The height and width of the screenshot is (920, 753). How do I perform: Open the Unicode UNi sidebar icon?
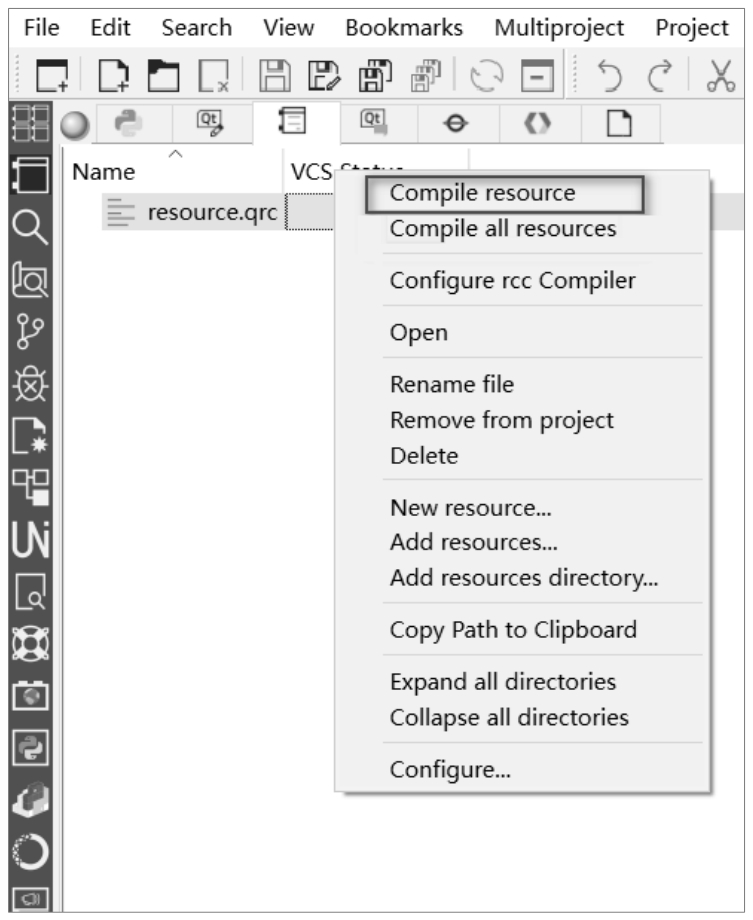(31, 539)
